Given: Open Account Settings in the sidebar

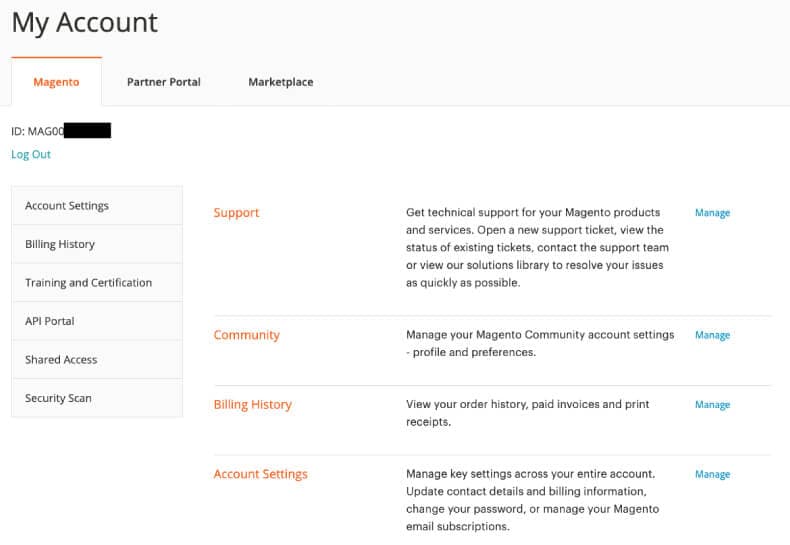Looking at the screenshot, I should (x=67, y=206).
